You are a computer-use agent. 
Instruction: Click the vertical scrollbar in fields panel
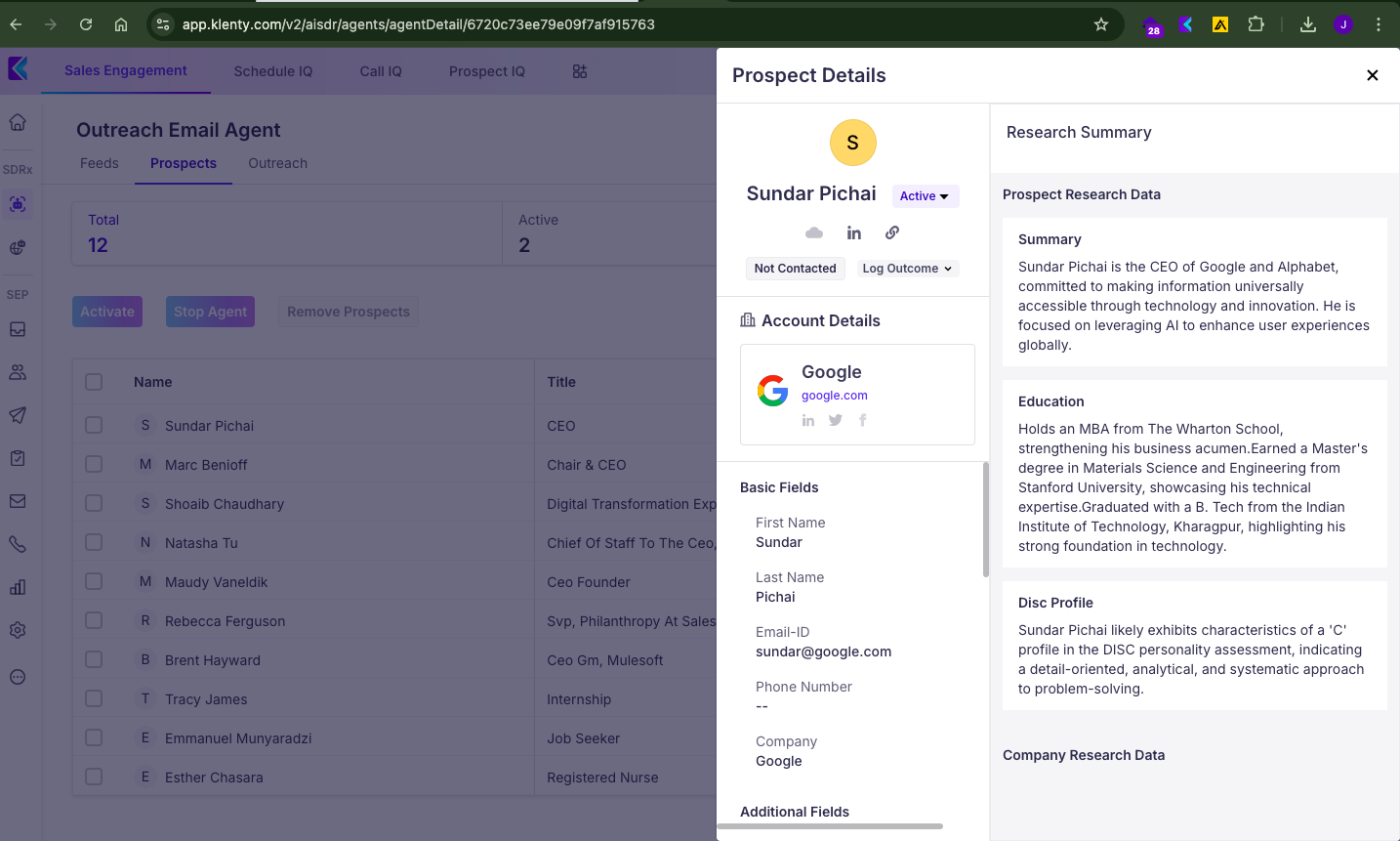985,520
